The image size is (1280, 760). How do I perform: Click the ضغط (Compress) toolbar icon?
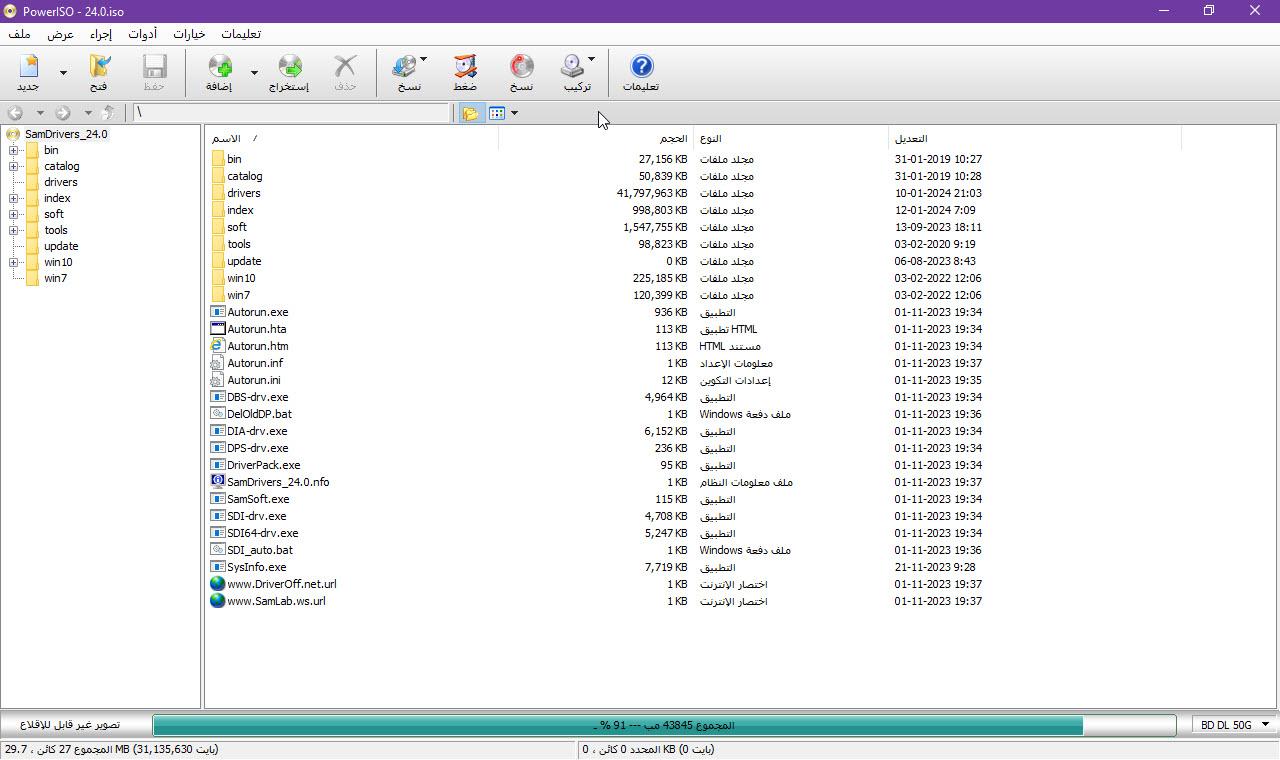(x=465, y=67)
